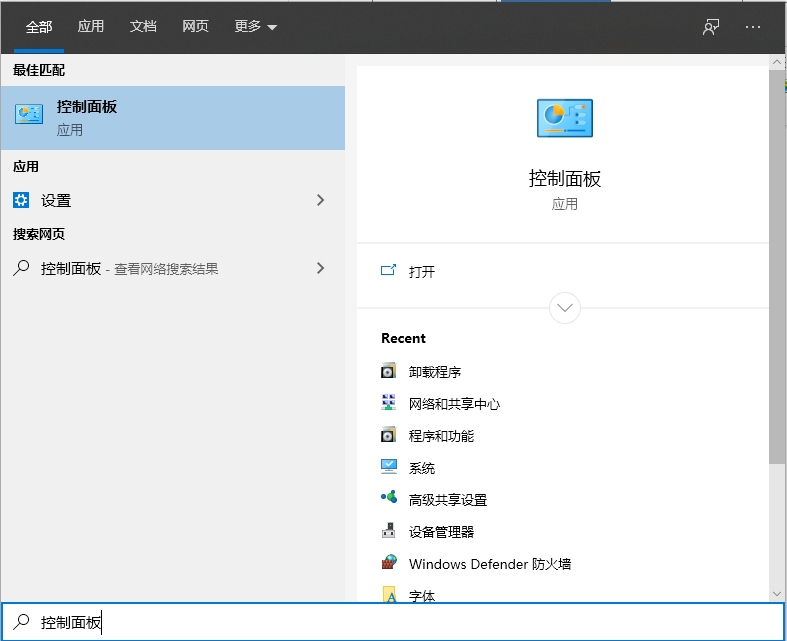Screen dimensions: 787x641
Task: Switch to the 应用 tab
Action: point(91,27)
